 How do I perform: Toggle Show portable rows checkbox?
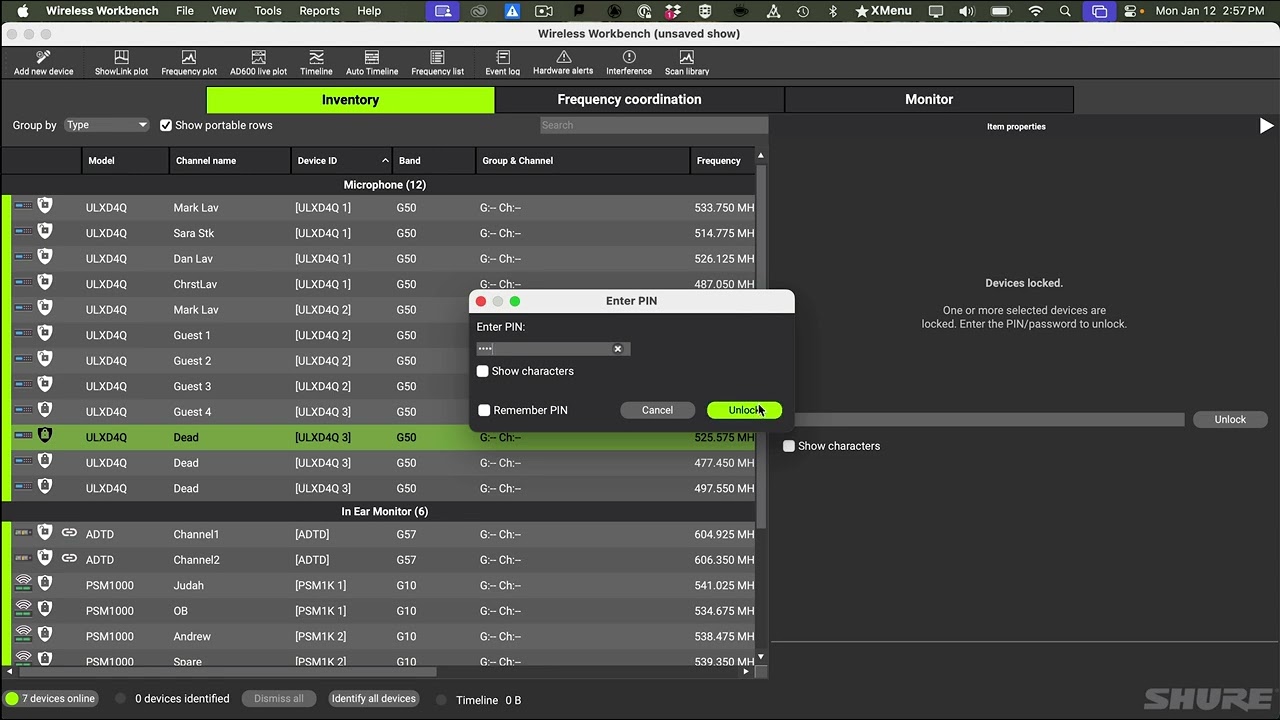coord(166,125)
